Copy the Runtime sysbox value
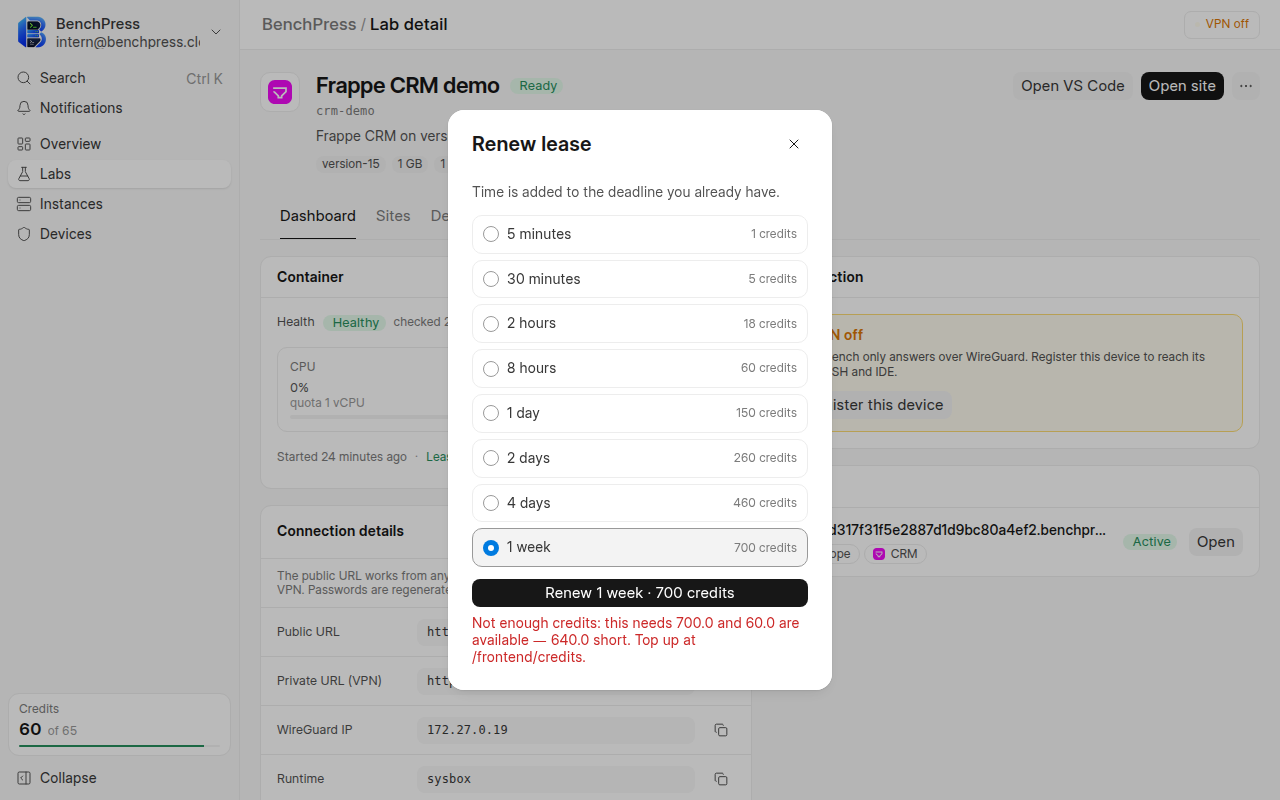This screenshot has width=1280, height=800. click(721, 779)
